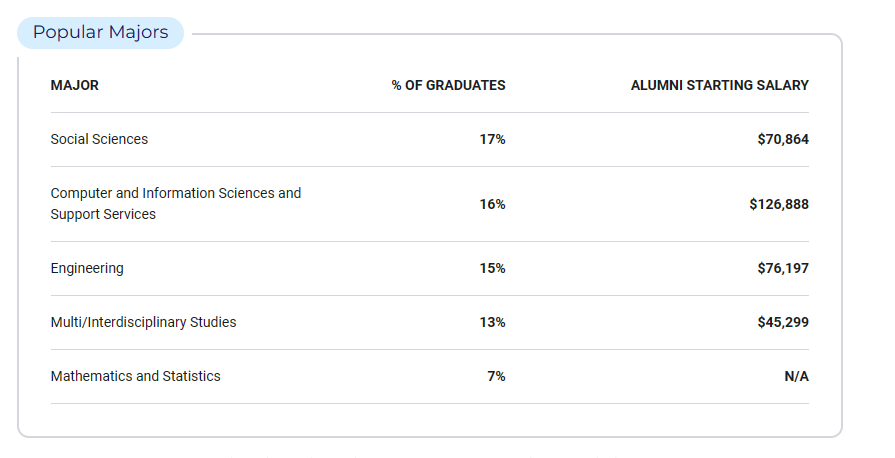This screenshot has height=458, width=895.
Task: Select the 7% graduates value
Action: [x=496, y=376]
